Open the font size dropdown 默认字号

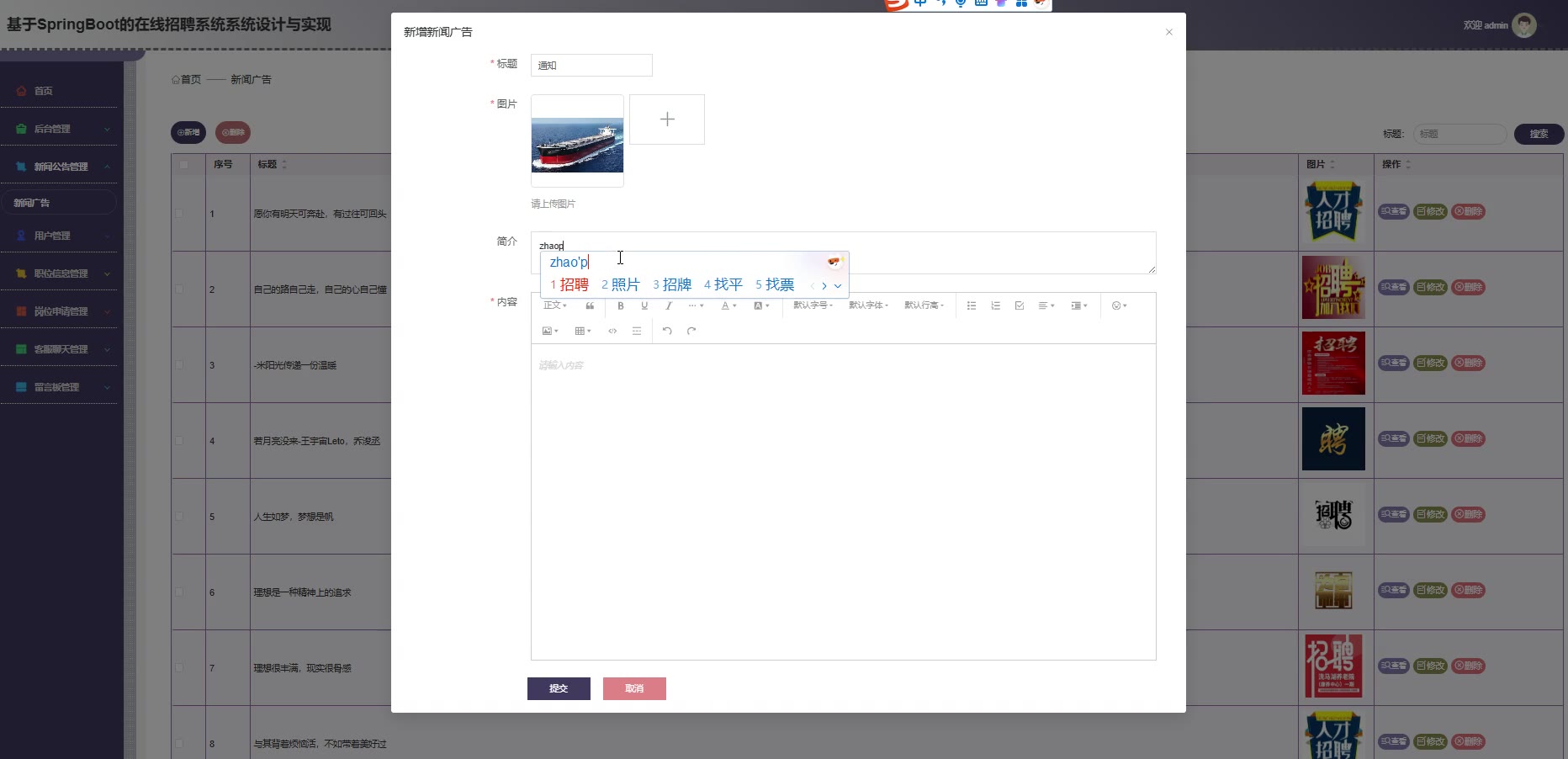813,305
